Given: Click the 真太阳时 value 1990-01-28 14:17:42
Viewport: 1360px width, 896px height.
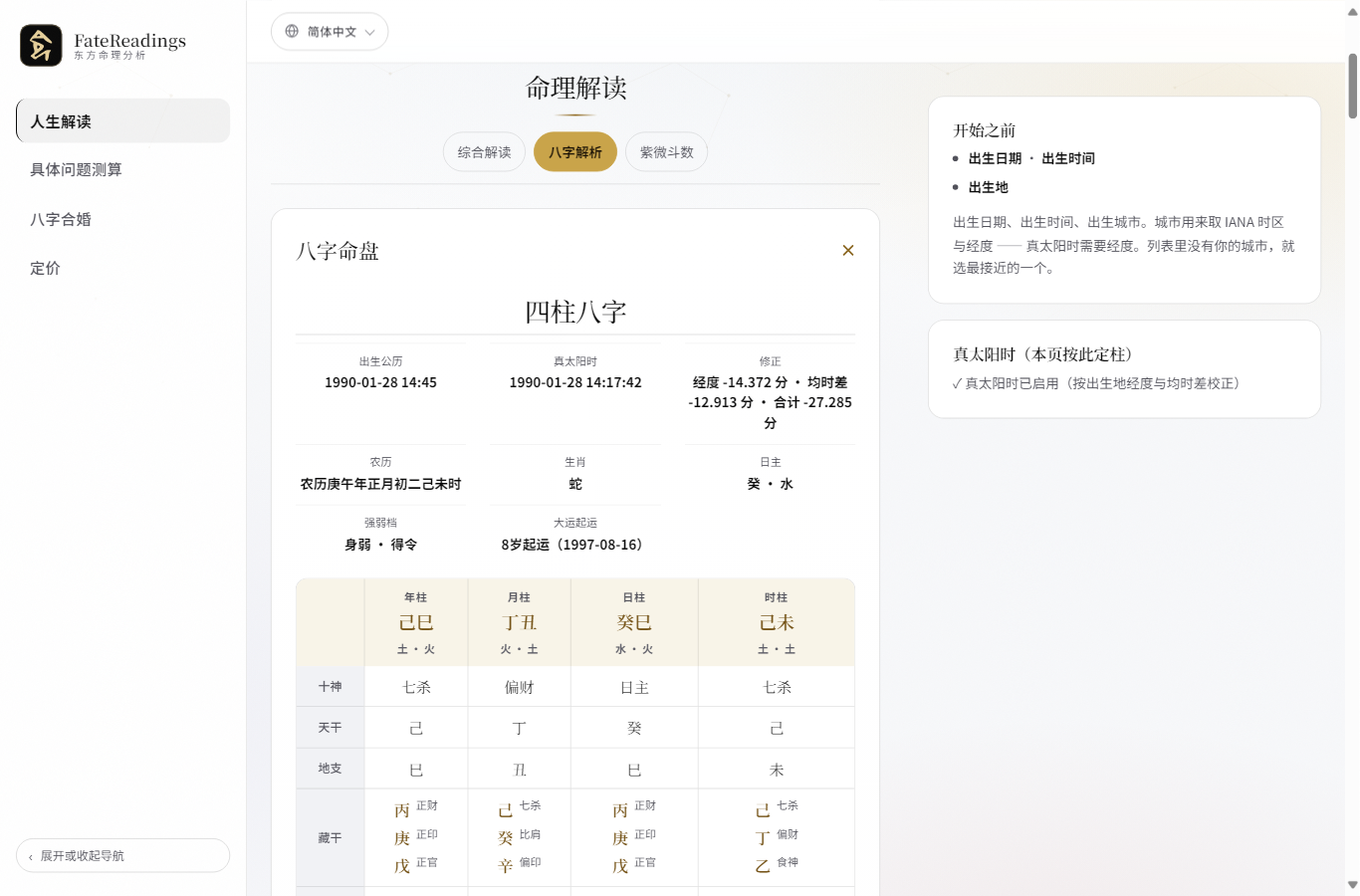Looking at the screenshot, I should click(575, 382).
